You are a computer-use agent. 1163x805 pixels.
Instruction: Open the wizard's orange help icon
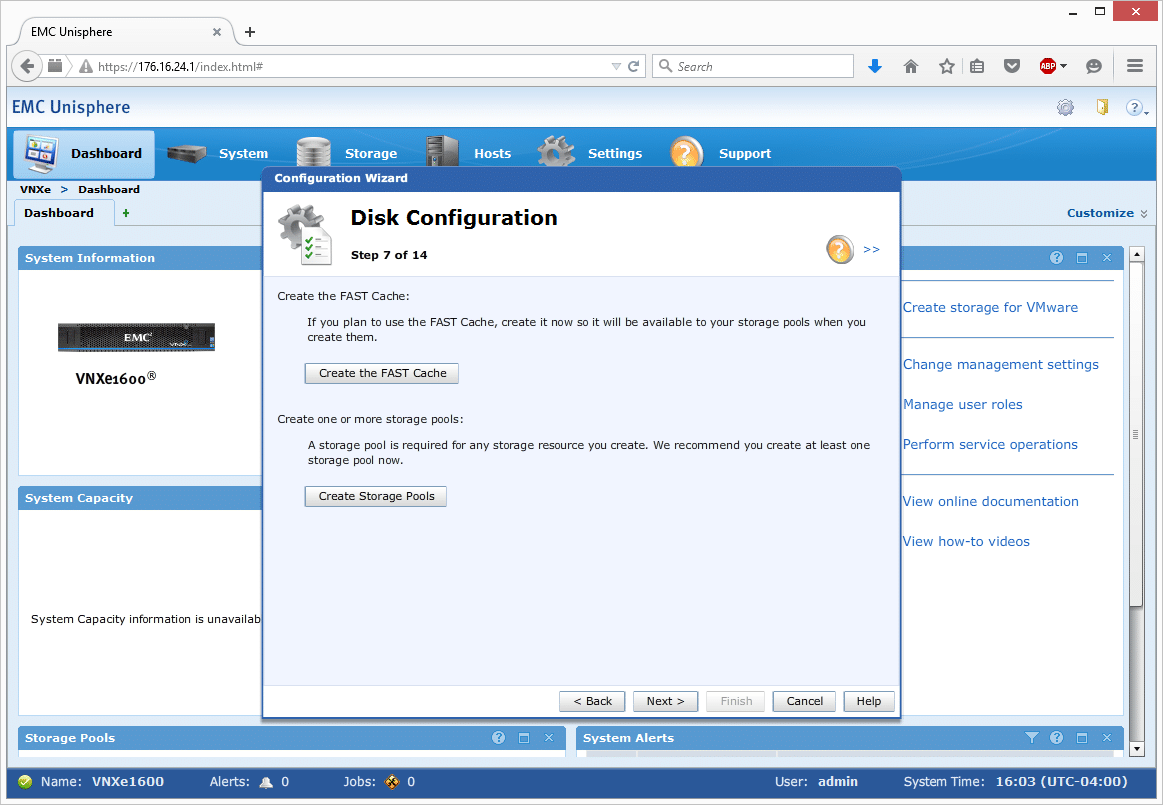[x=840, y=249]
